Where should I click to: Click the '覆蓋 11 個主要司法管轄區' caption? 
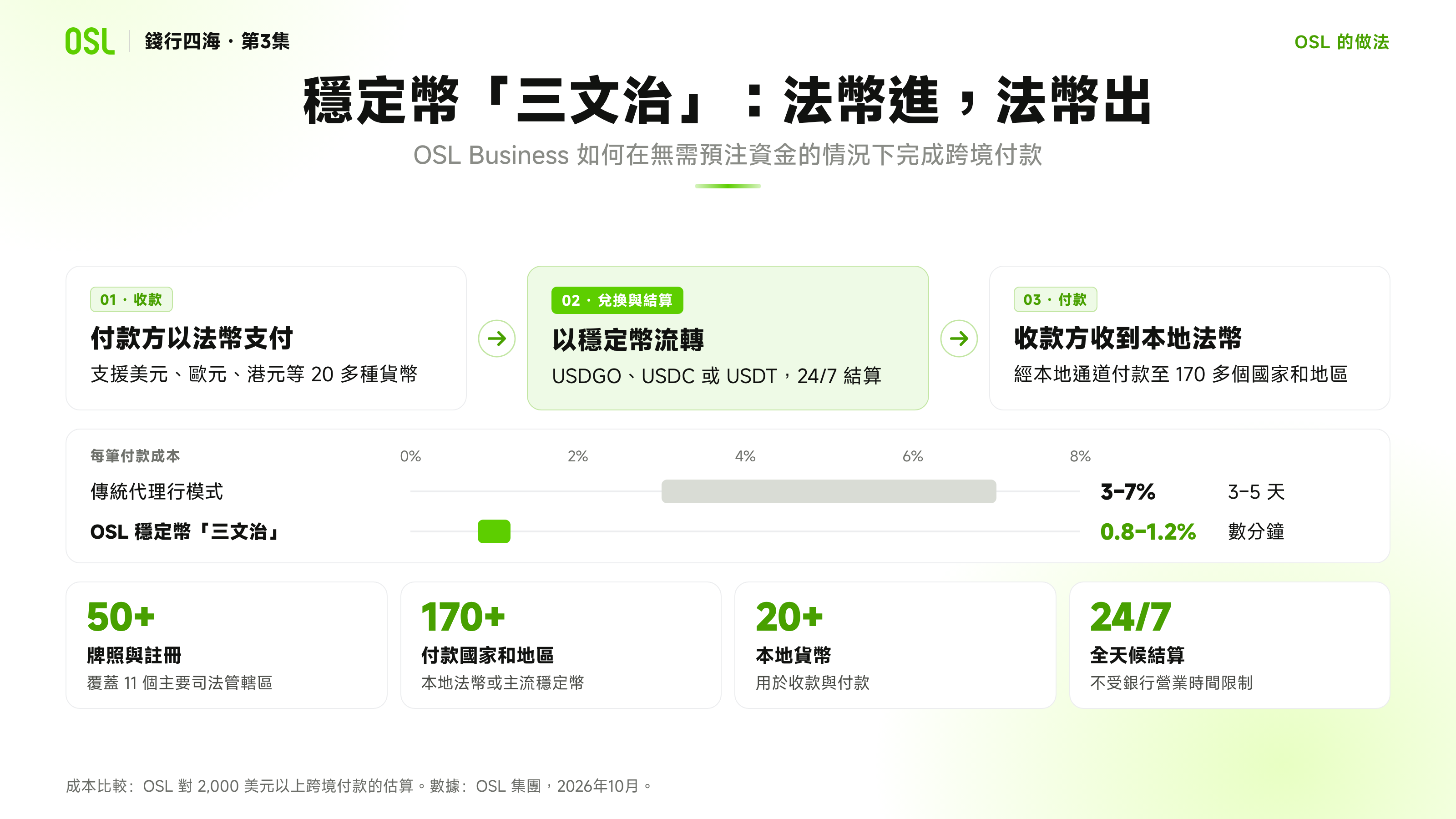click(180, 683)
